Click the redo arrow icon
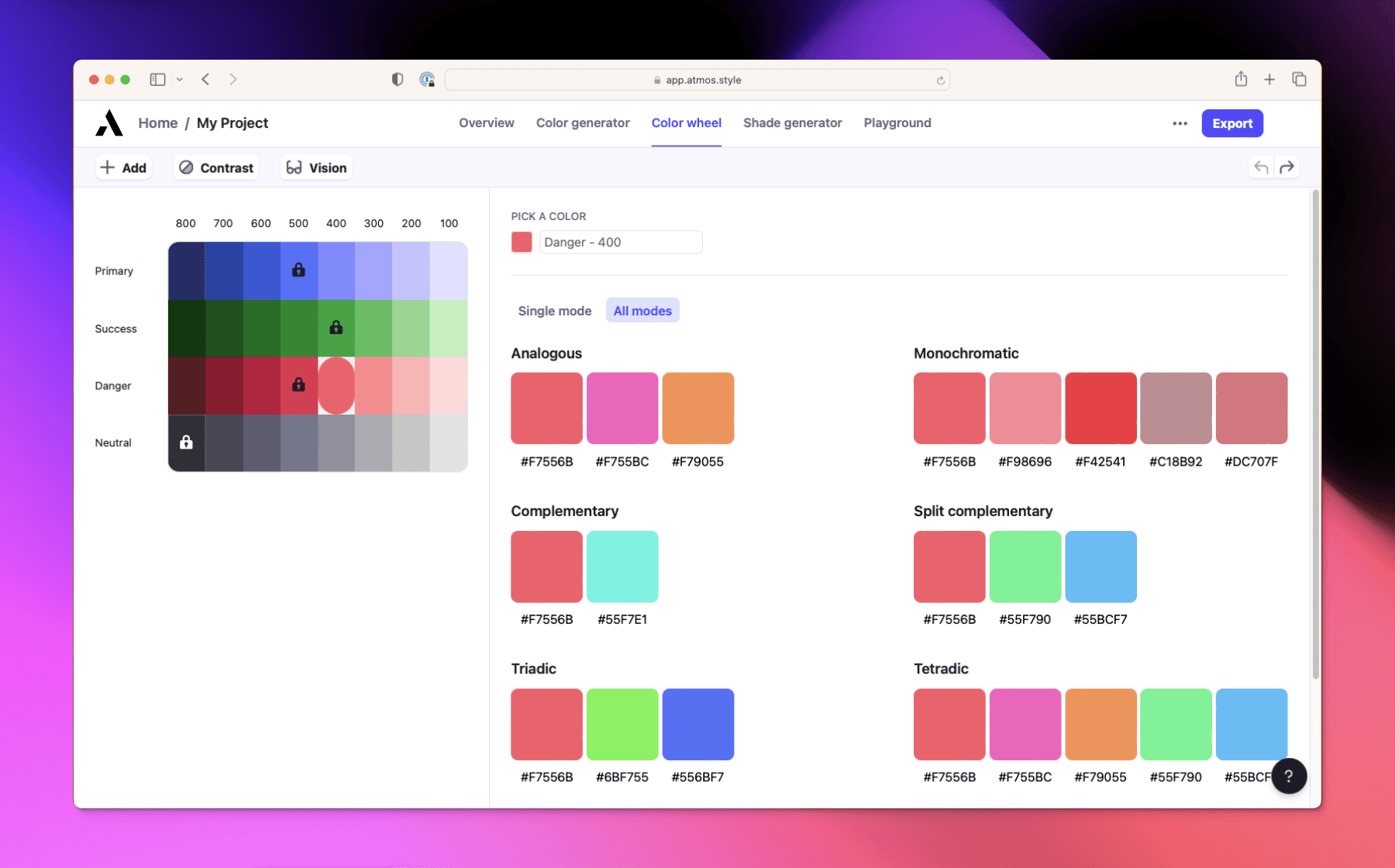Image resolution: width=1395 pixels, height=868 pixels. tap(1287, 167)
